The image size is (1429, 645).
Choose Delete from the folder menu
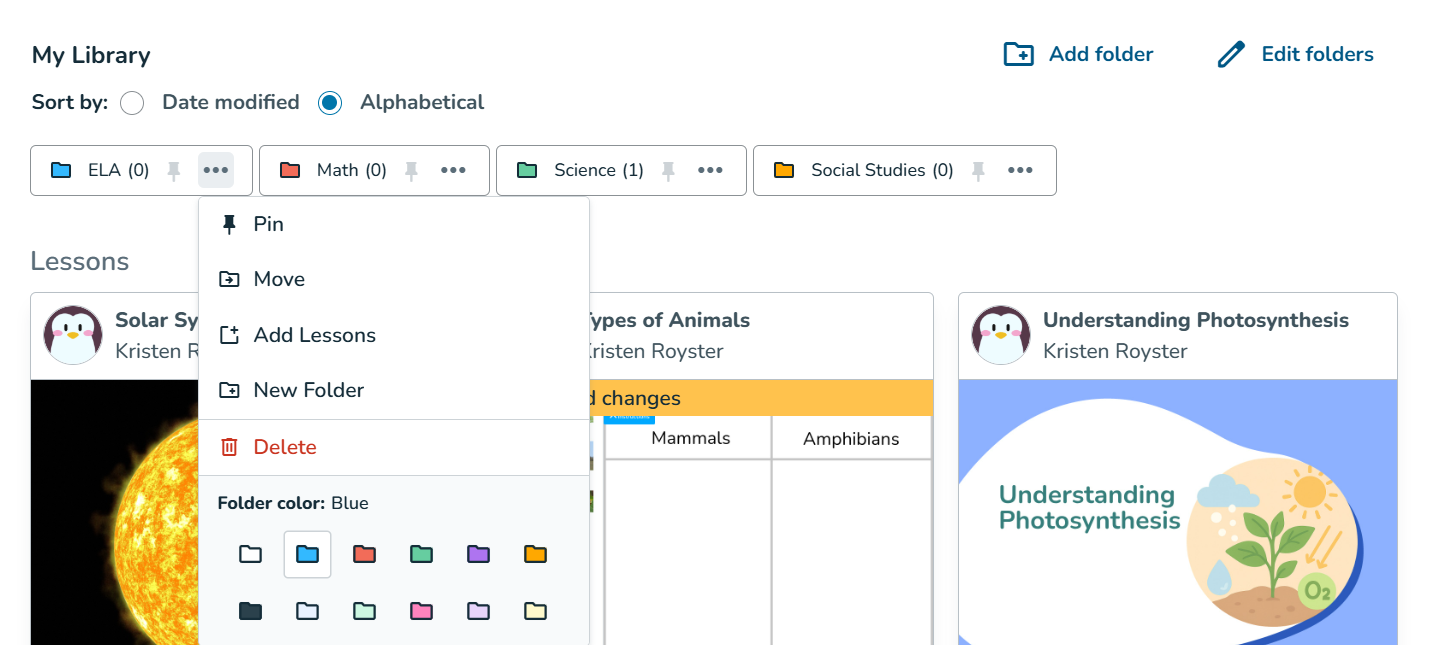coord(394,447)
